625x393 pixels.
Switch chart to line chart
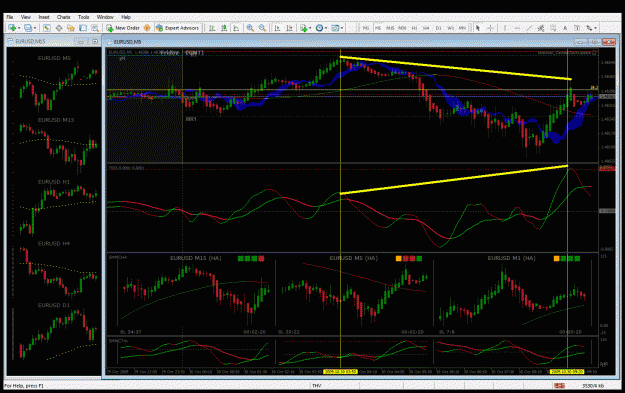(x=236, y=28)
